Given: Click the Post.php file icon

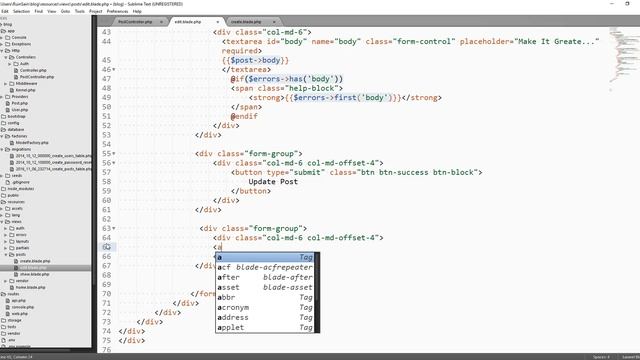Looking at the screenshot, I should (x=7, y=103).
